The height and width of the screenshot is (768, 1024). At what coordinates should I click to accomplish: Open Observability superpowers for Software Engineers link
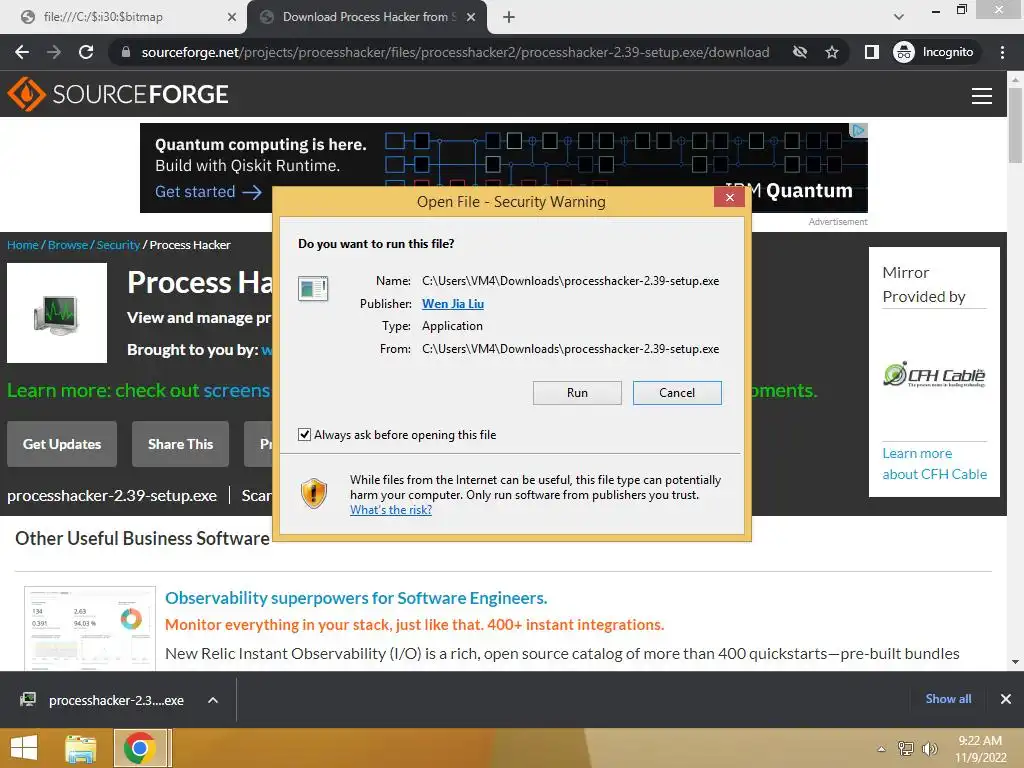pos(356,598)
